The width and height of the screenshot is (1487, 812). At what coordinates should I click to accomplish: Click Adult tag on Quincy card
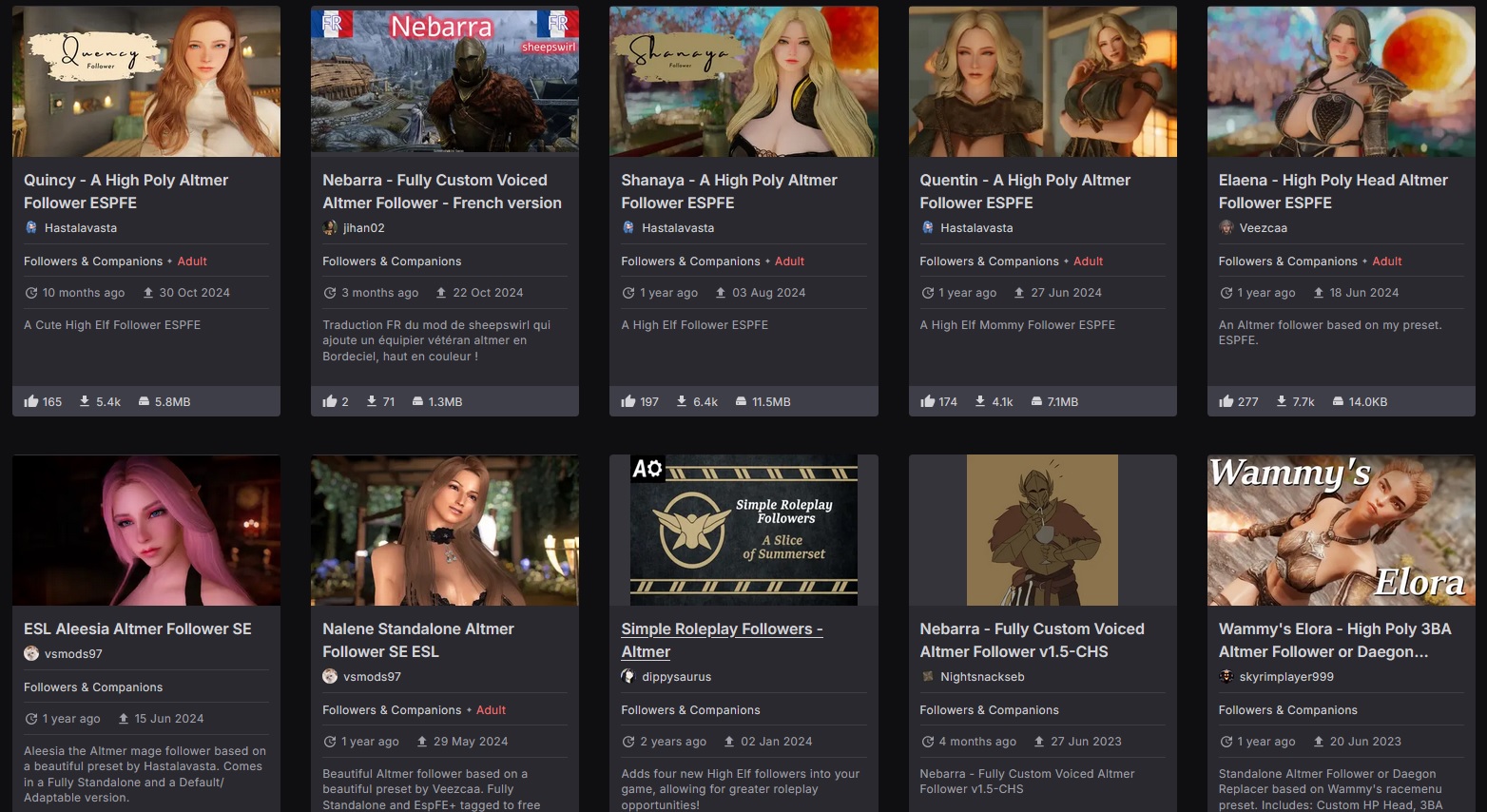[192, 261]
